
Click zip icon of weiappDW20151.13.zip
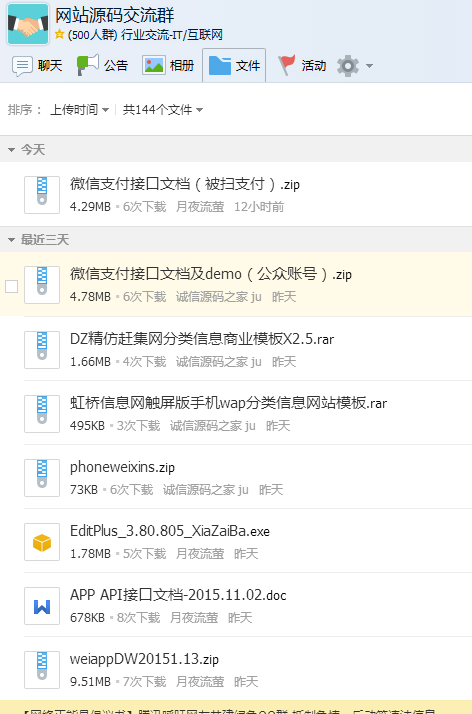tap(42, 670)
